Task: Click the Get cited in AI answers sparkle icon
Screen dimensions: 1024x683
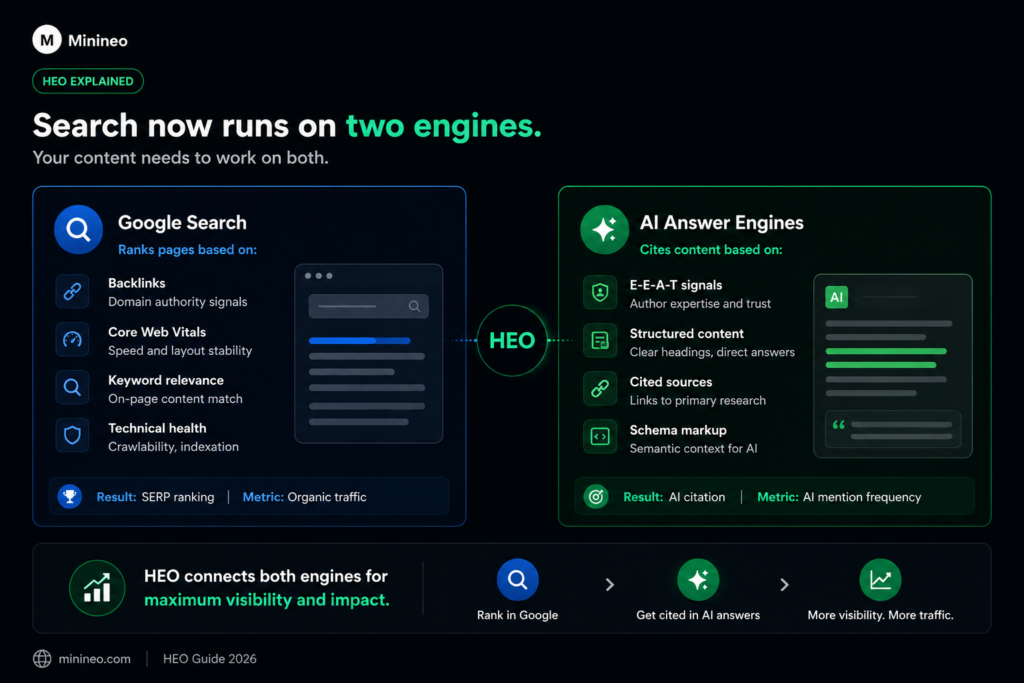Action: 697,579
